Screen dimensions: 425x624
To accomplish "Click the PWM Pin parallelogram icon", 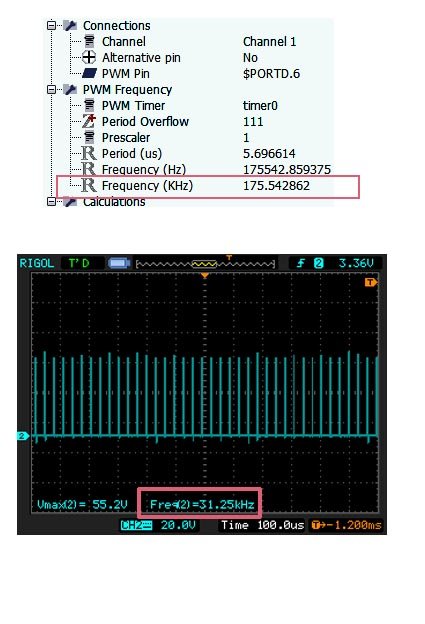I will (89, 73).
